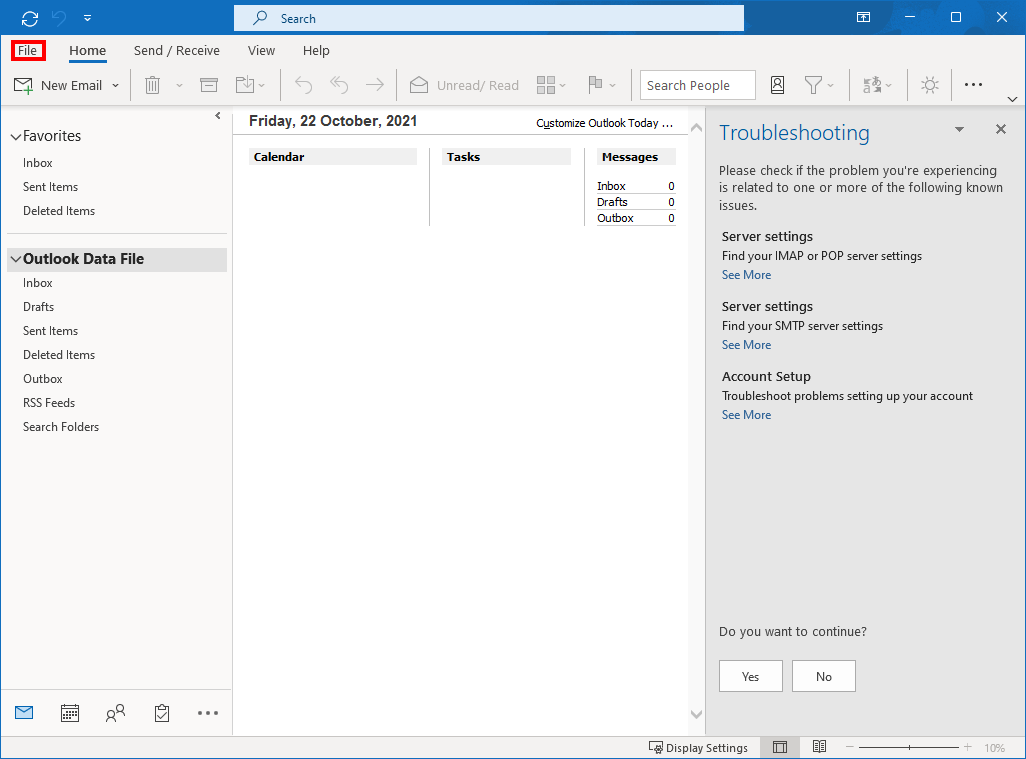
Task: Open the Address Book icon
Action: pos(777,86)
